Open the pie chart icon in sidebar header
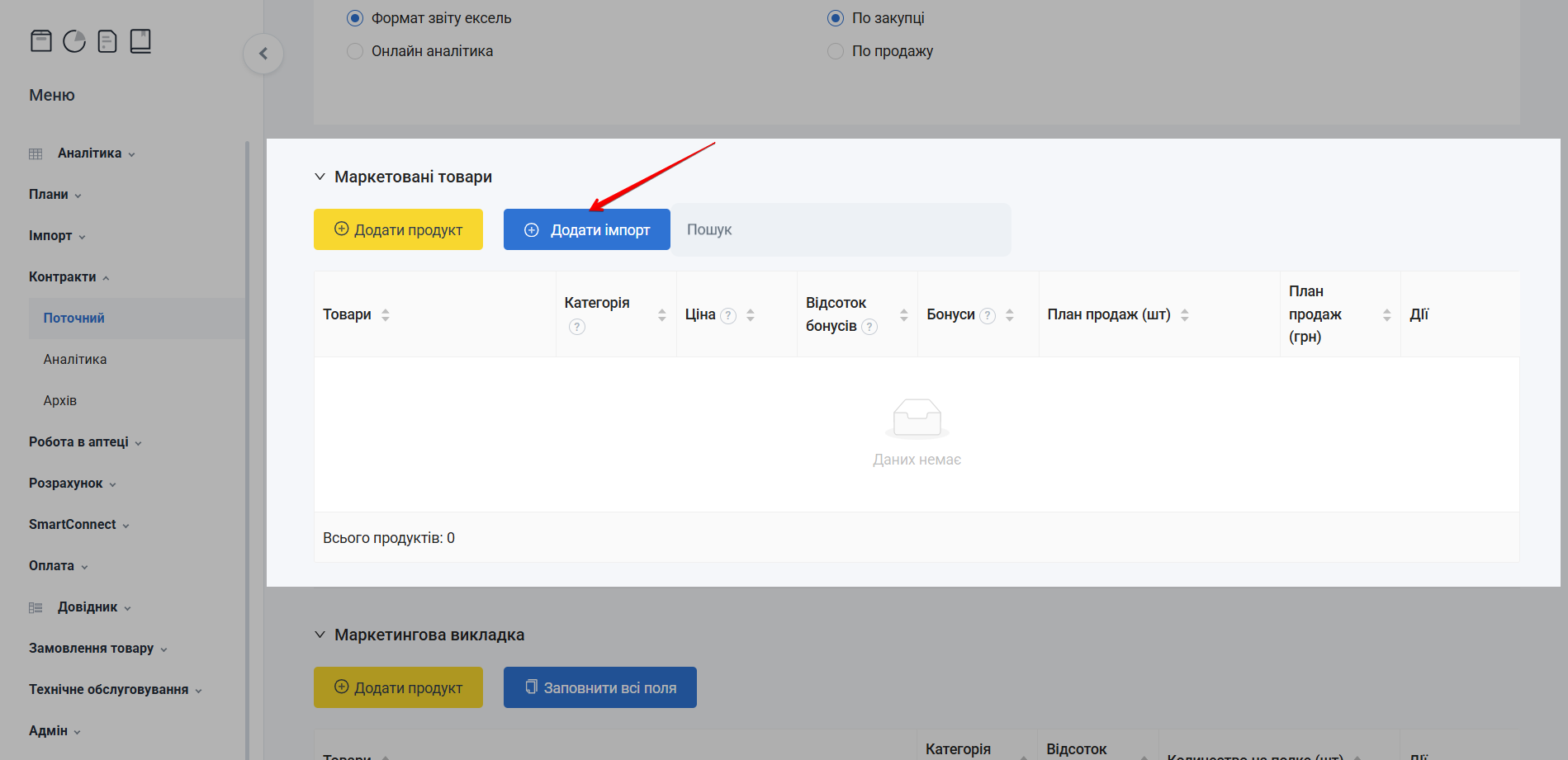This screenshot has height=760, width=1568. (x=74, y=40)
